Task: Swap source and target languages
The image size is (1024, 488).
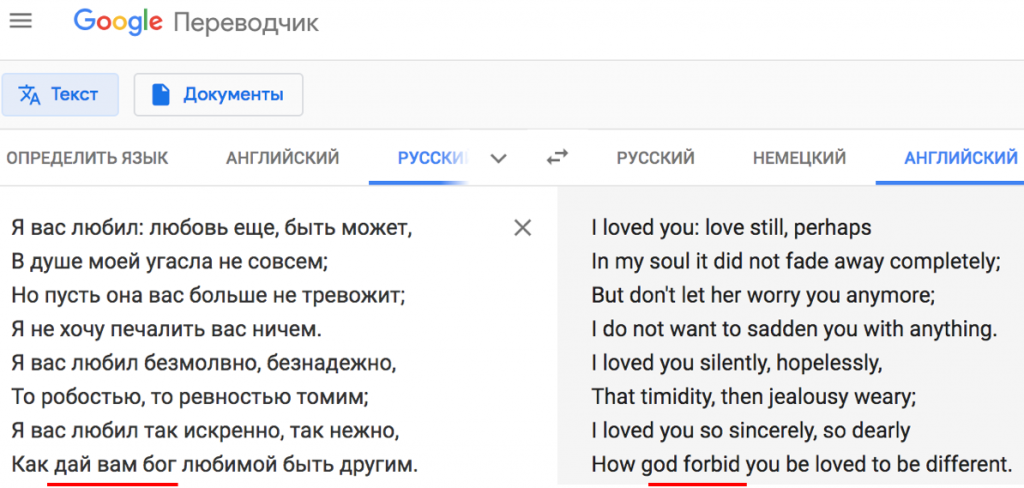Action: pos(557,157)
